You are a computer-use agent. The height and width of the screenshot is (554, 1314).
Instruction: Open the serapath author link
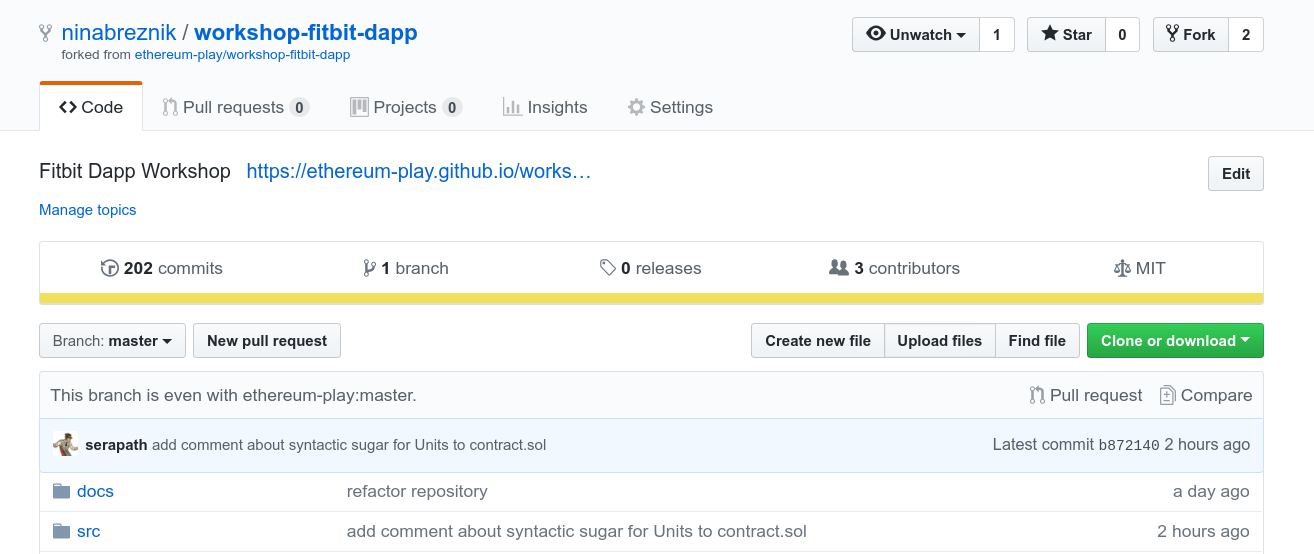pyautogui.click(x=116, y=445)
